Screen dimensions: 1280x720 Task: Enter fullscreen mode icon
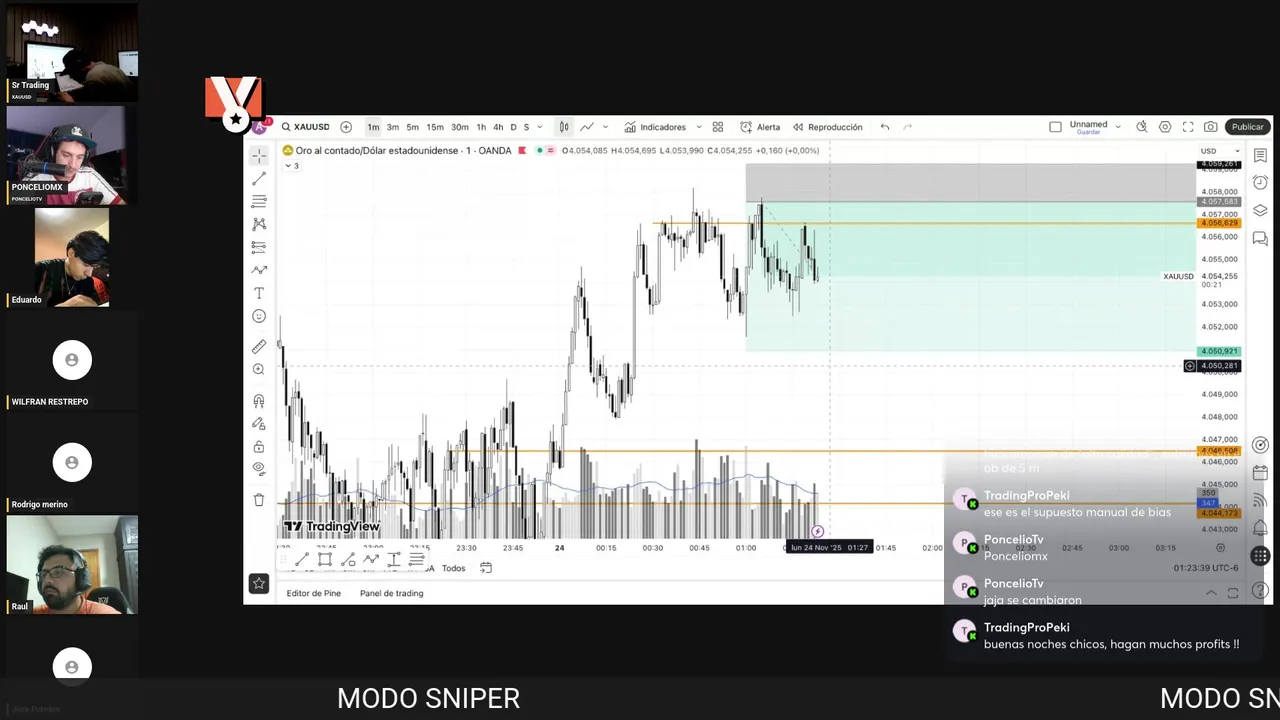pos(1188,127)
